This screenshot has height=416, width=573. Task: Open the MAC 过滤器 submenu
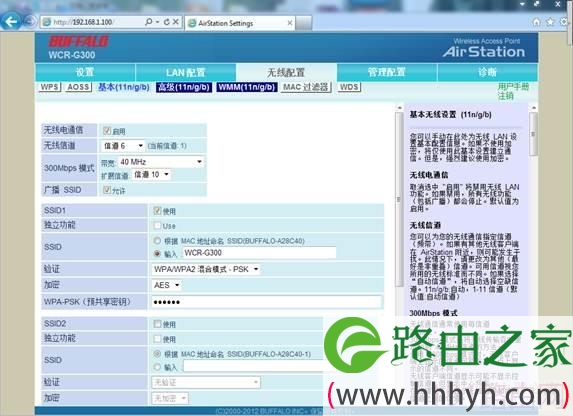point(306,87)
